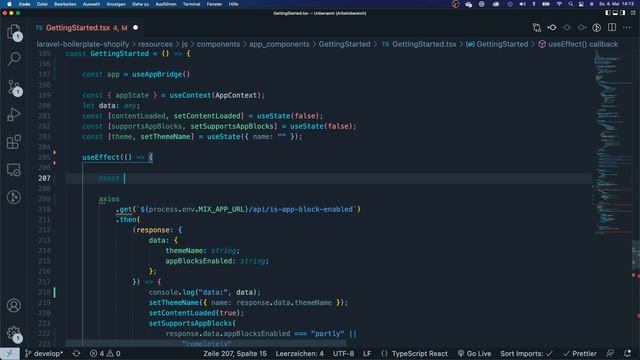The width and height of the screenshot is (640, 360).
Task: Open the errors and warnings counter
Action: coord(105,353)
